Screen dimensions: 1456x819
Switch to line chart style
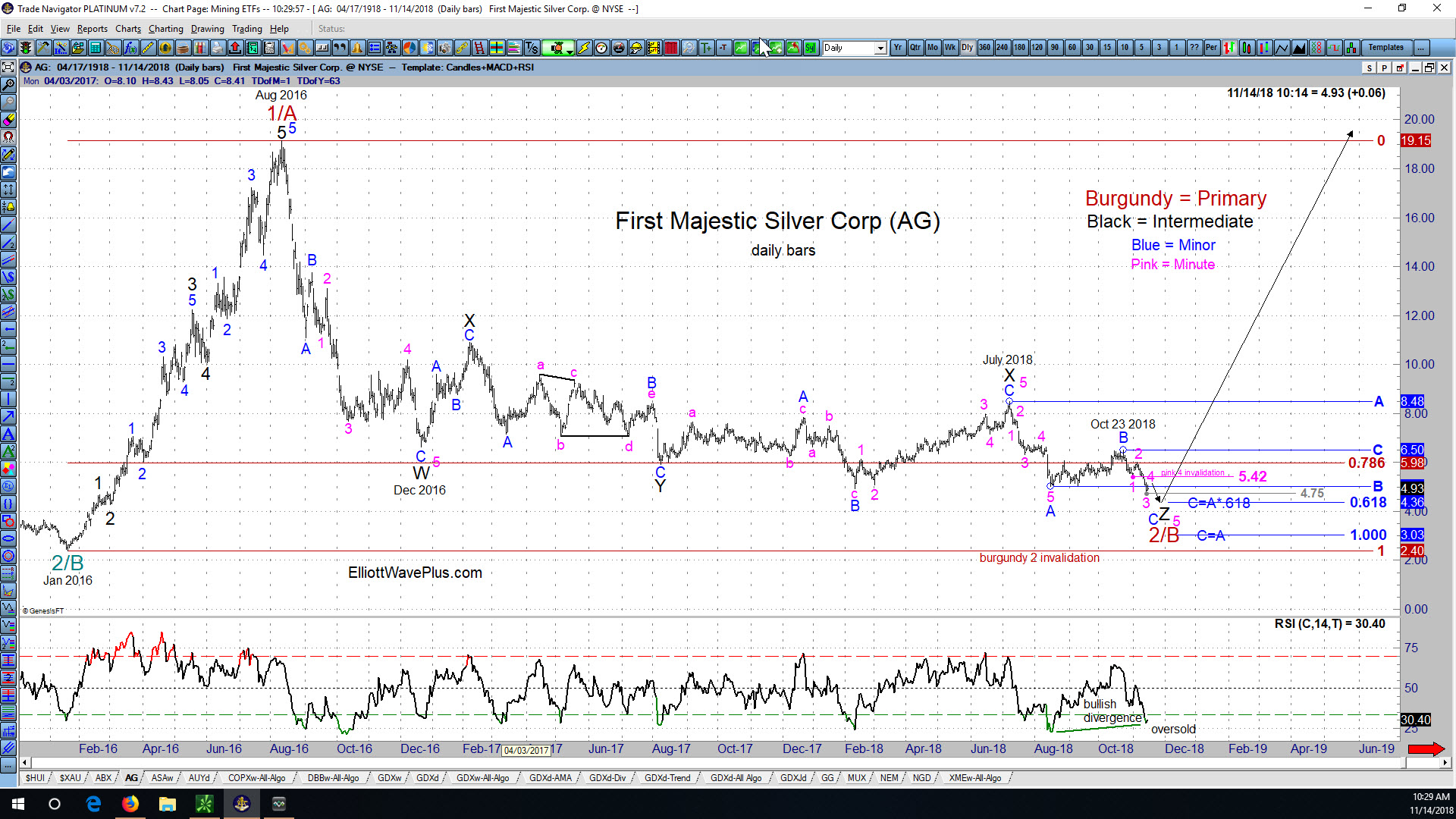click(x=1282, y=48)
